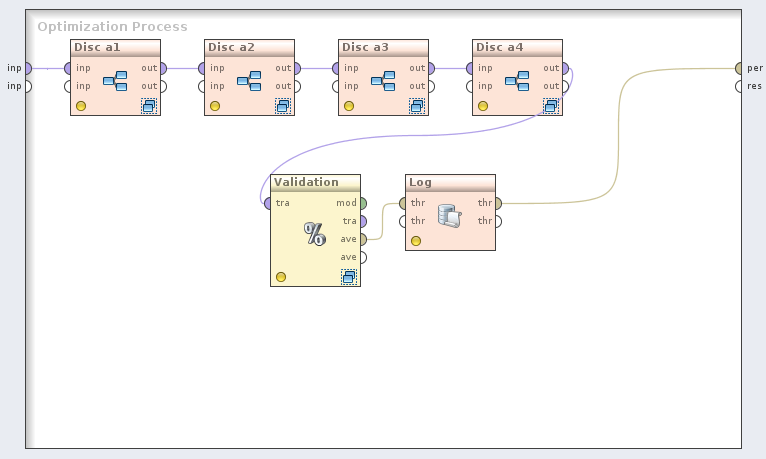Click the Optimization Process label
Viewport: 766px width, 459px height.
112,27
